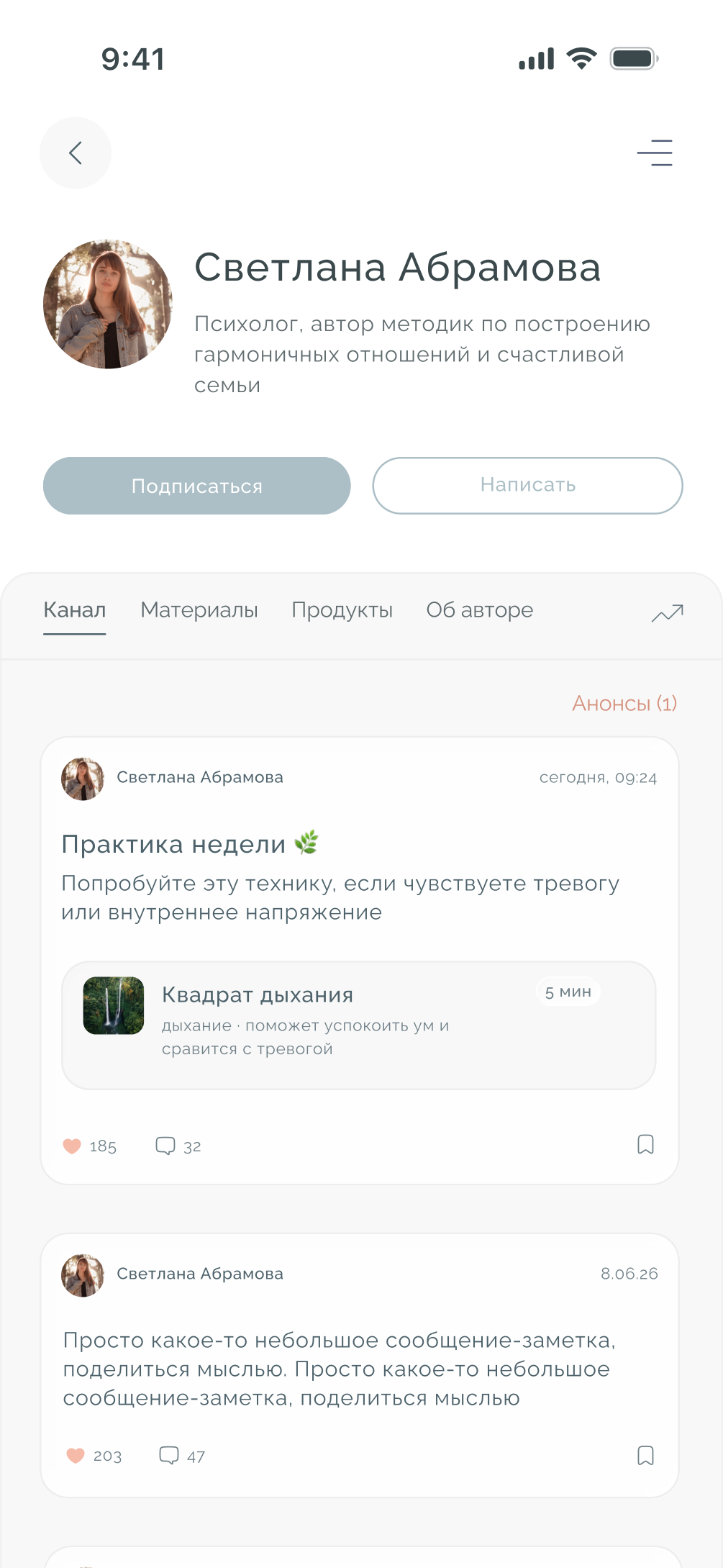
Task: Like the post with 203 likes
Action: click(76, 1456)
